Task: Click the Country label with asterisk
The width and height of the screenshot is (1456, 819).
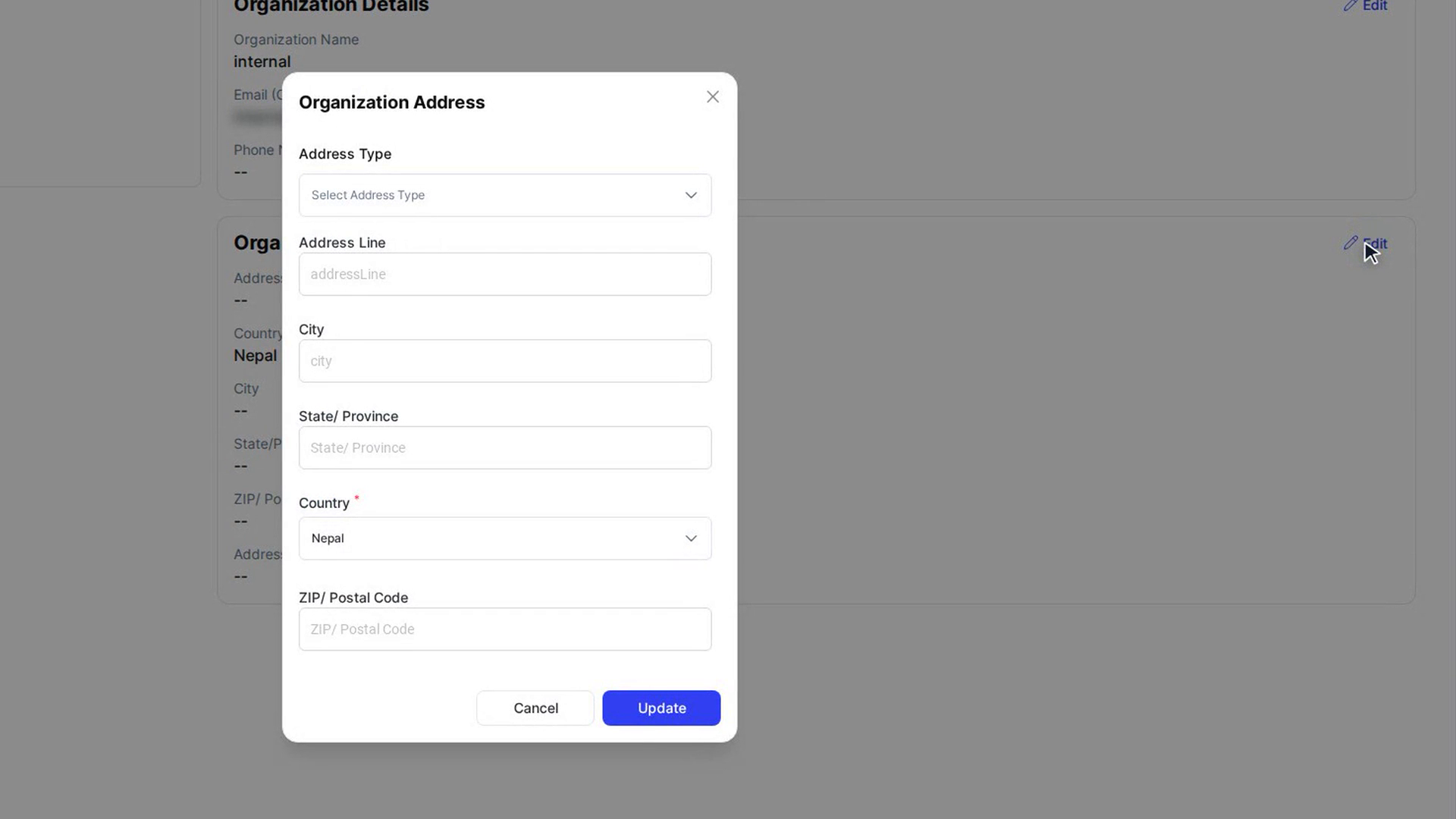Action: (x=329, y=503)
